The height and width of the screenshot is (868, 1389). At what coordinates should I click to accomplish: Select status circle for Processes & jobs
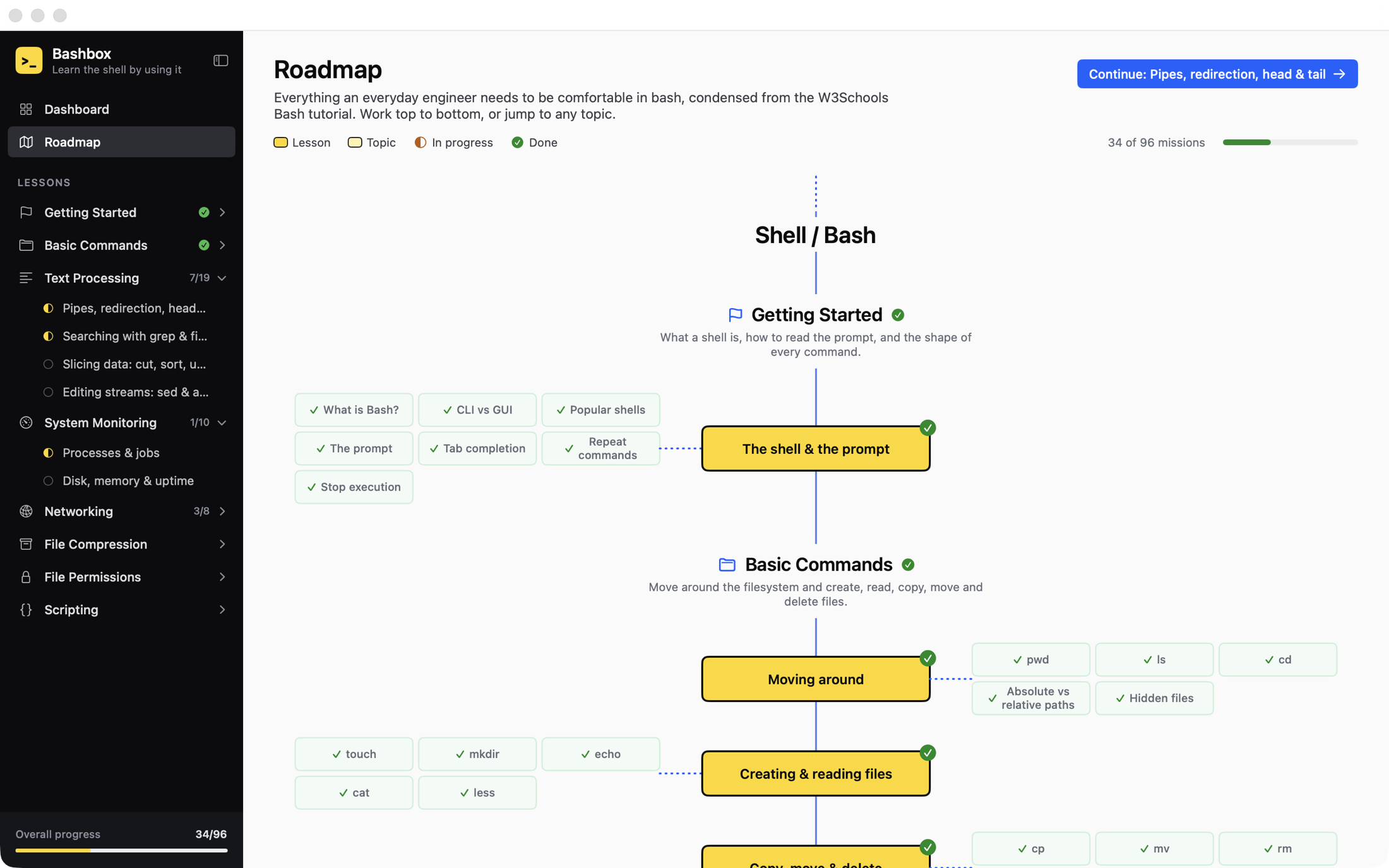coord(48,453)
